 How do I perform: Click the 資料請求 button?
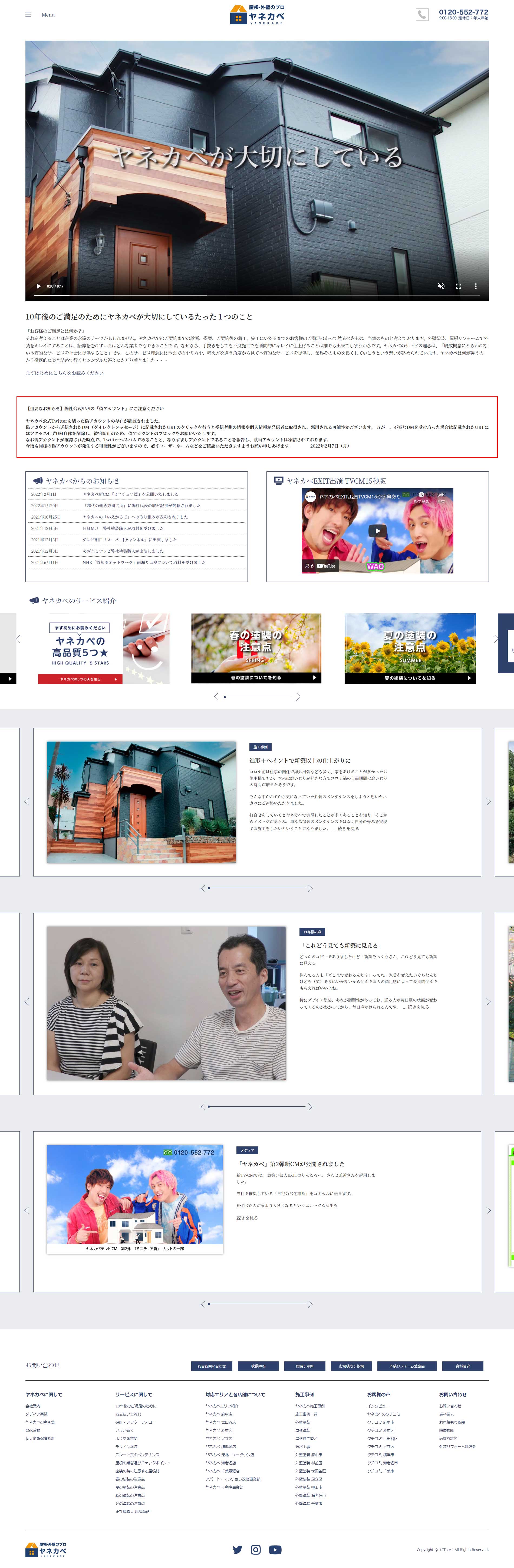pyautogui.click(x=462, y=1366)
